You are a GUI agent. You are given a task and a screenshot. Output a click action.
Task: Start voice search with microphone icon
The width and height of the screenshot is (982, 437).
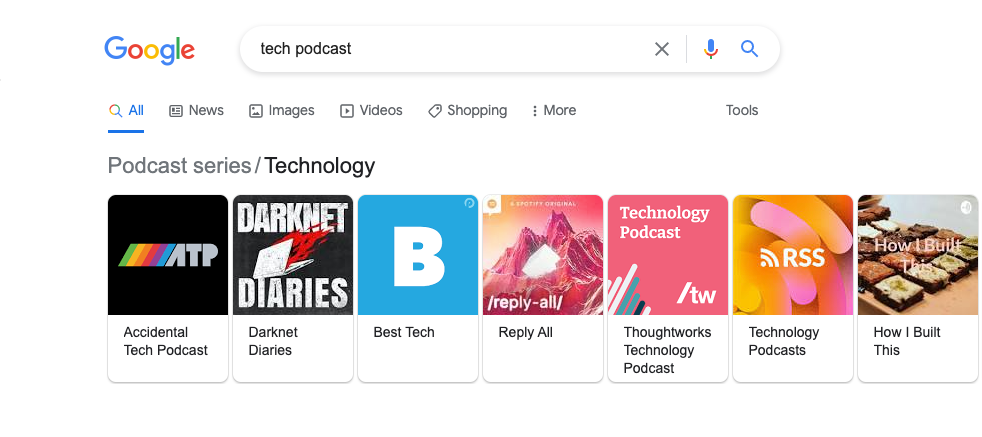click(x=710, y=49)
